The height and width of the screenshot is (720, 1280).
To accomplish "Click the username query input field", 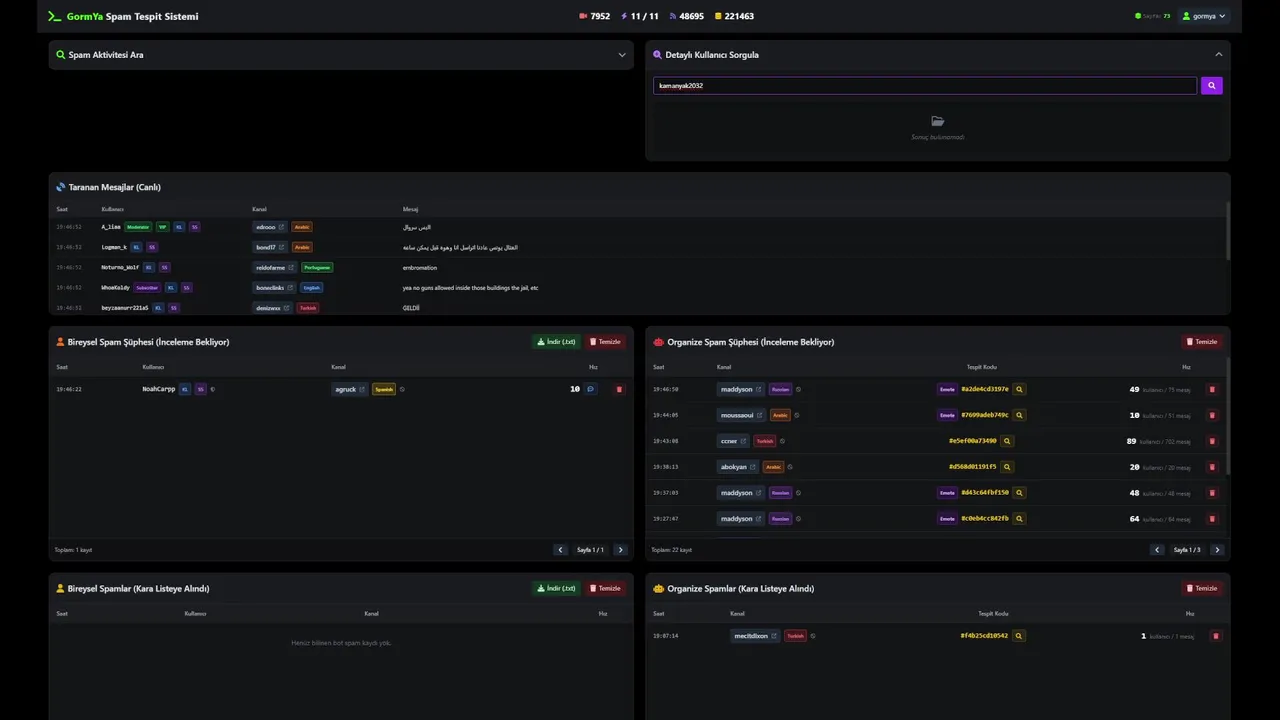I will [925, 86].
